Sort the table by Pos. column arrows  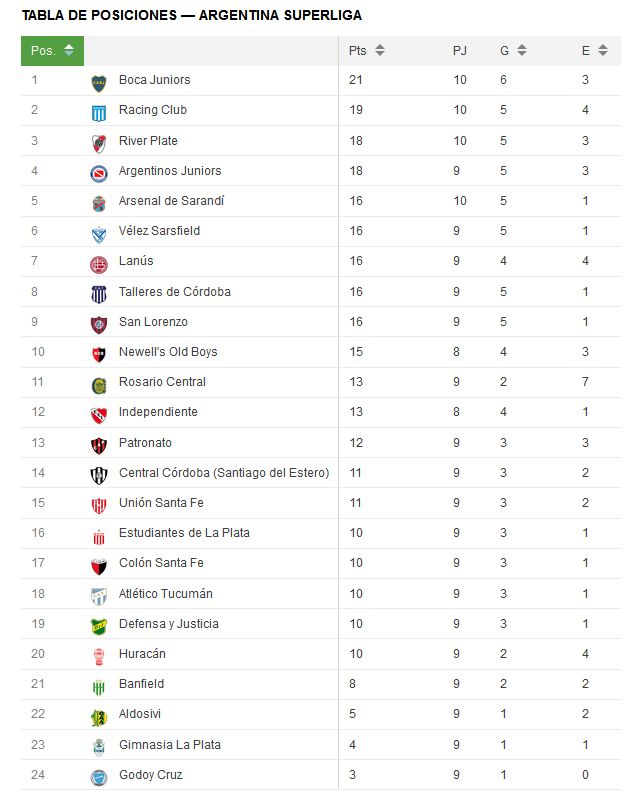69,50
